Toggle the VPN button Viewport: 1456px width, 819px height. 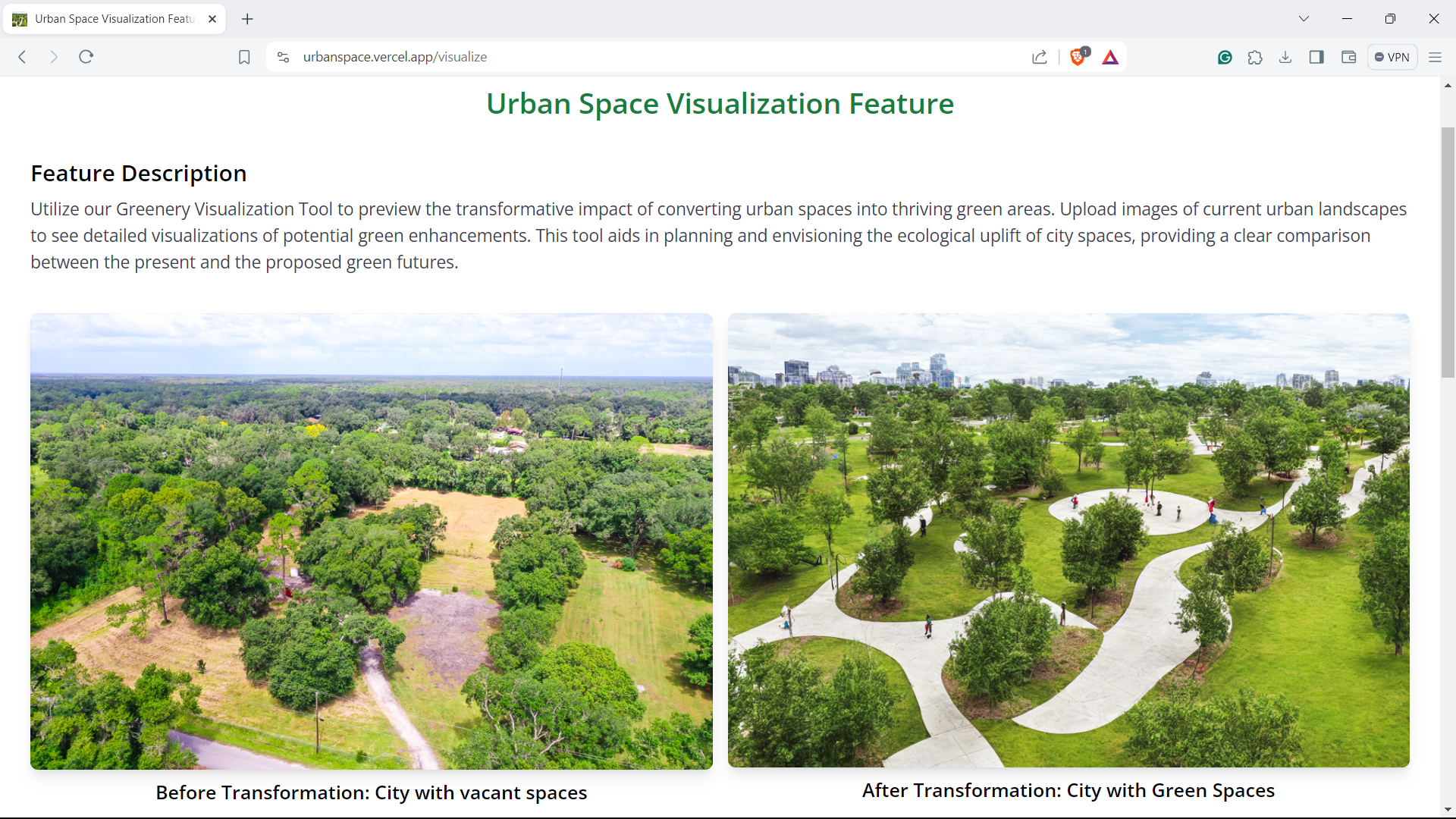point(1392,57)
